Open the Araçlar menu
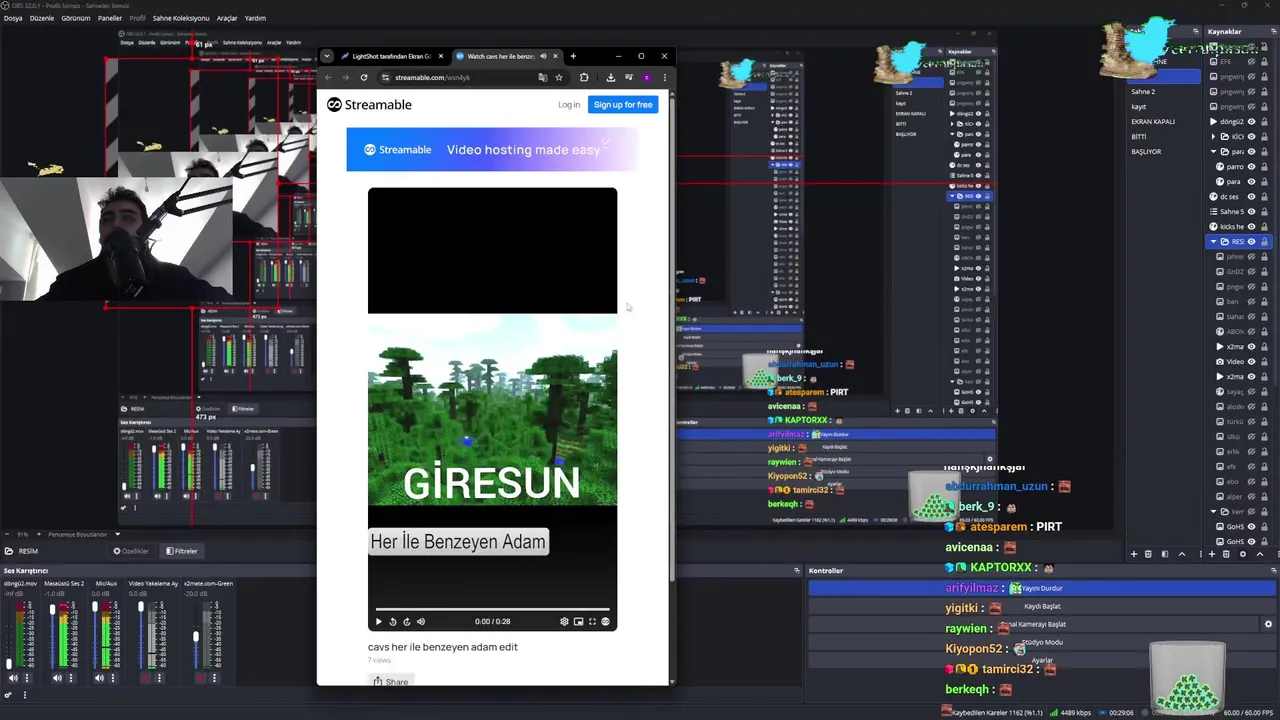The width and height of the screenshot is (1280, 720). (x=227, y=18)
